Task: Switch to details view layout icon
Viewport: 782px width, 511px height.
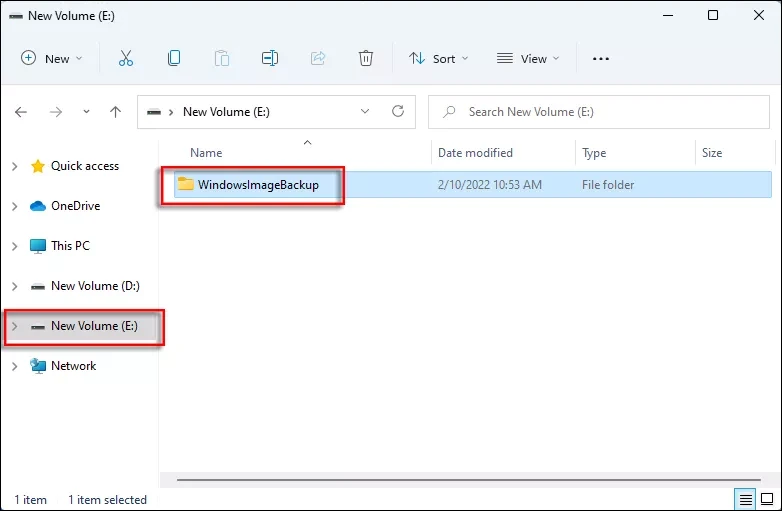Action: pos(746,499)
